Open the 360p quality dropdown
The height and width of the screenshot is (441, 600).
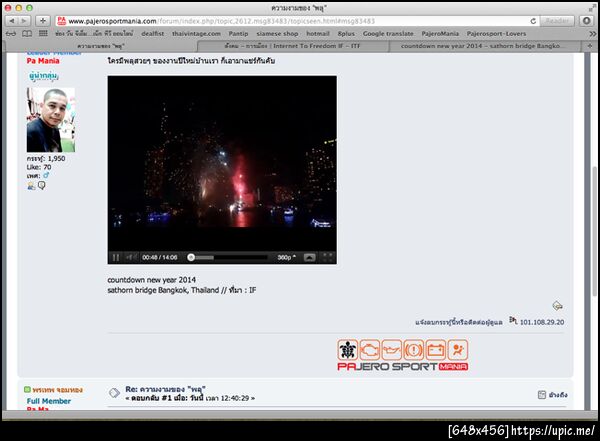(x=287, y=257)
